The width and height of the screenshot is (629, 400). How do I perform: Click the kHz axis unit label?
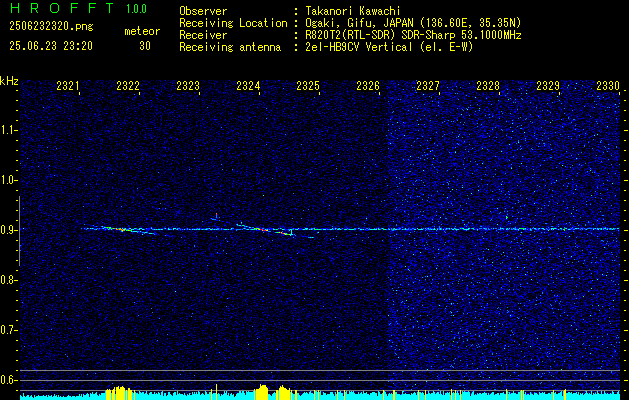click(9, 81)
